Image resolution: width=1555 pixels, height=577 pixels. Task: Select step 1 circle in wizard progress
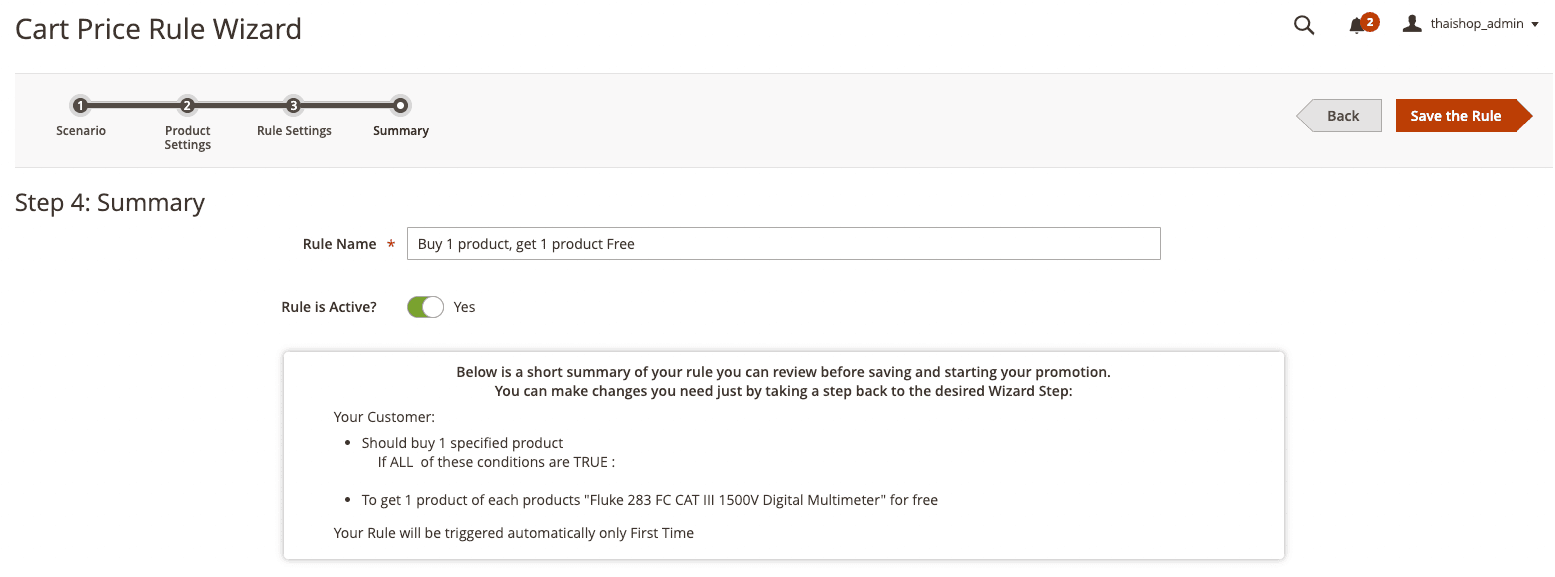click(x=81, y=105)
